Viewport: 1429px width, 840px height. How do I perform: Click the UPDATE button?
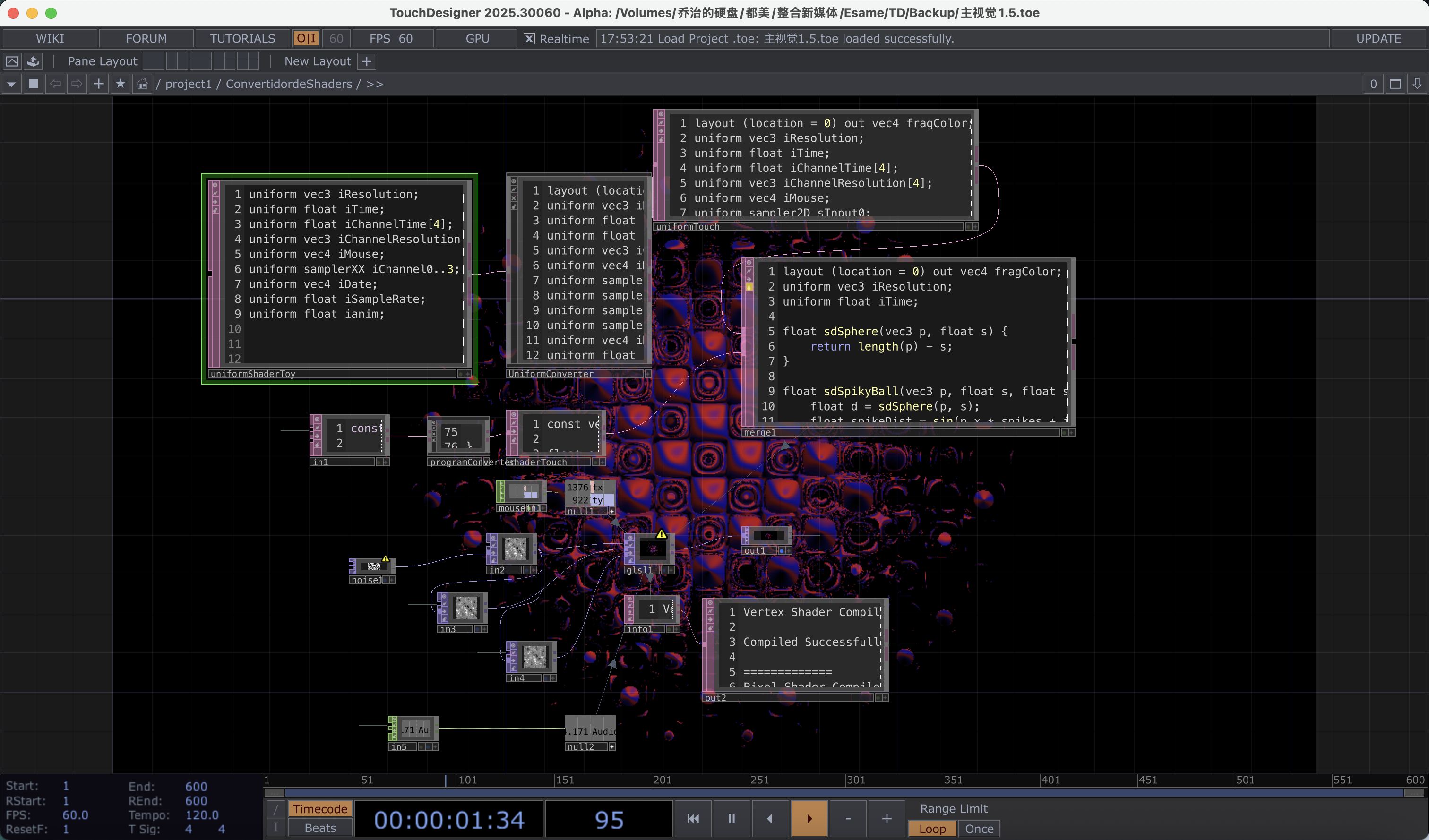(1378, 39)
